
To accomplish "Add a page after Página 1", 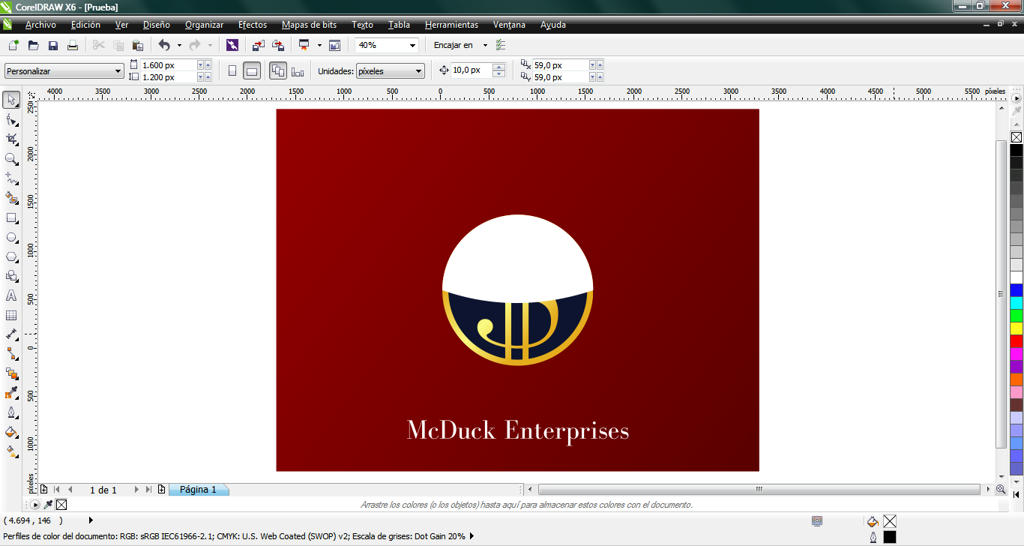I will [x=161, y=489].
